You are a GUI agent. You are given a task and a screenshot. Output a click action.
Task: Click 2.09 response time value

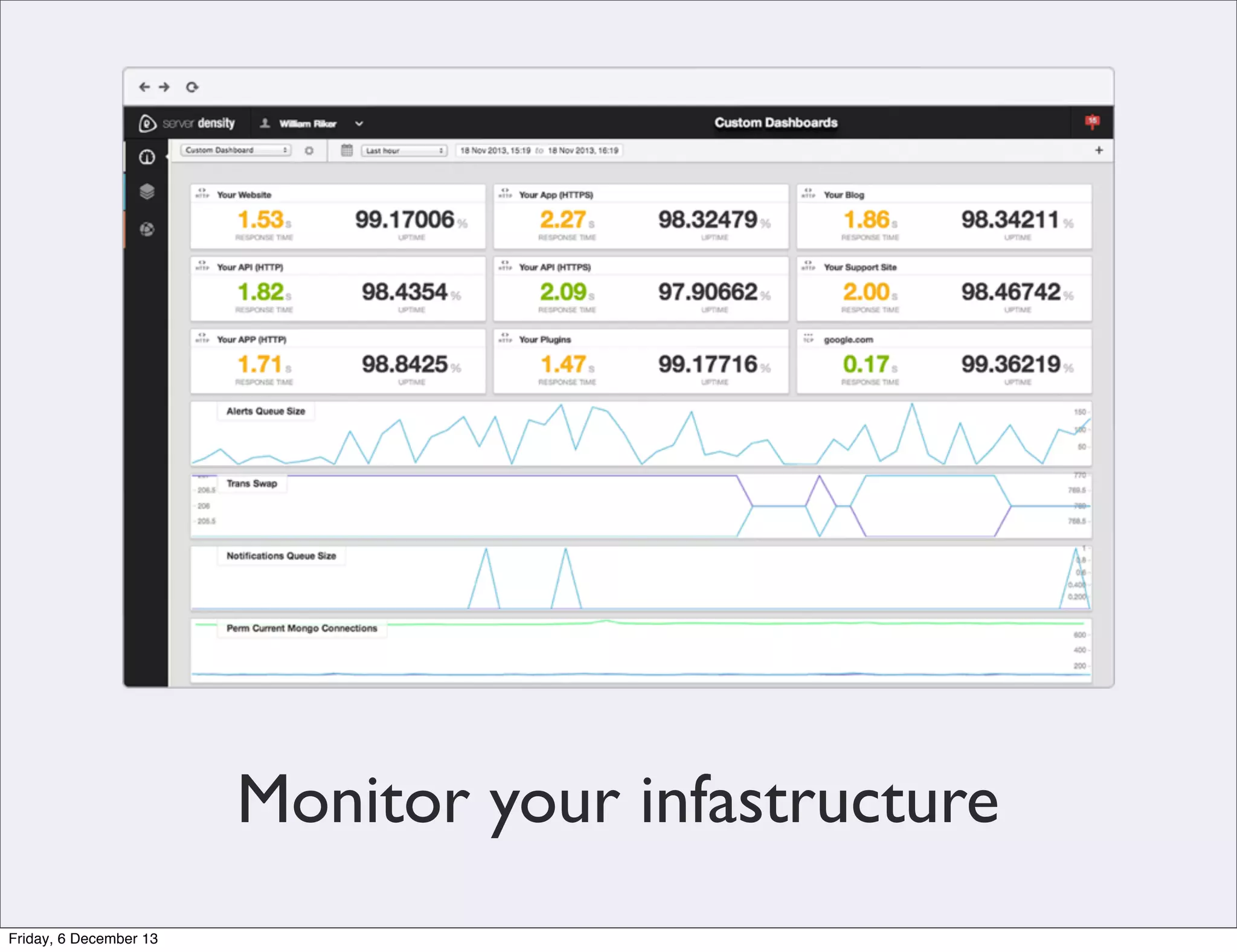tap(563, 292)
